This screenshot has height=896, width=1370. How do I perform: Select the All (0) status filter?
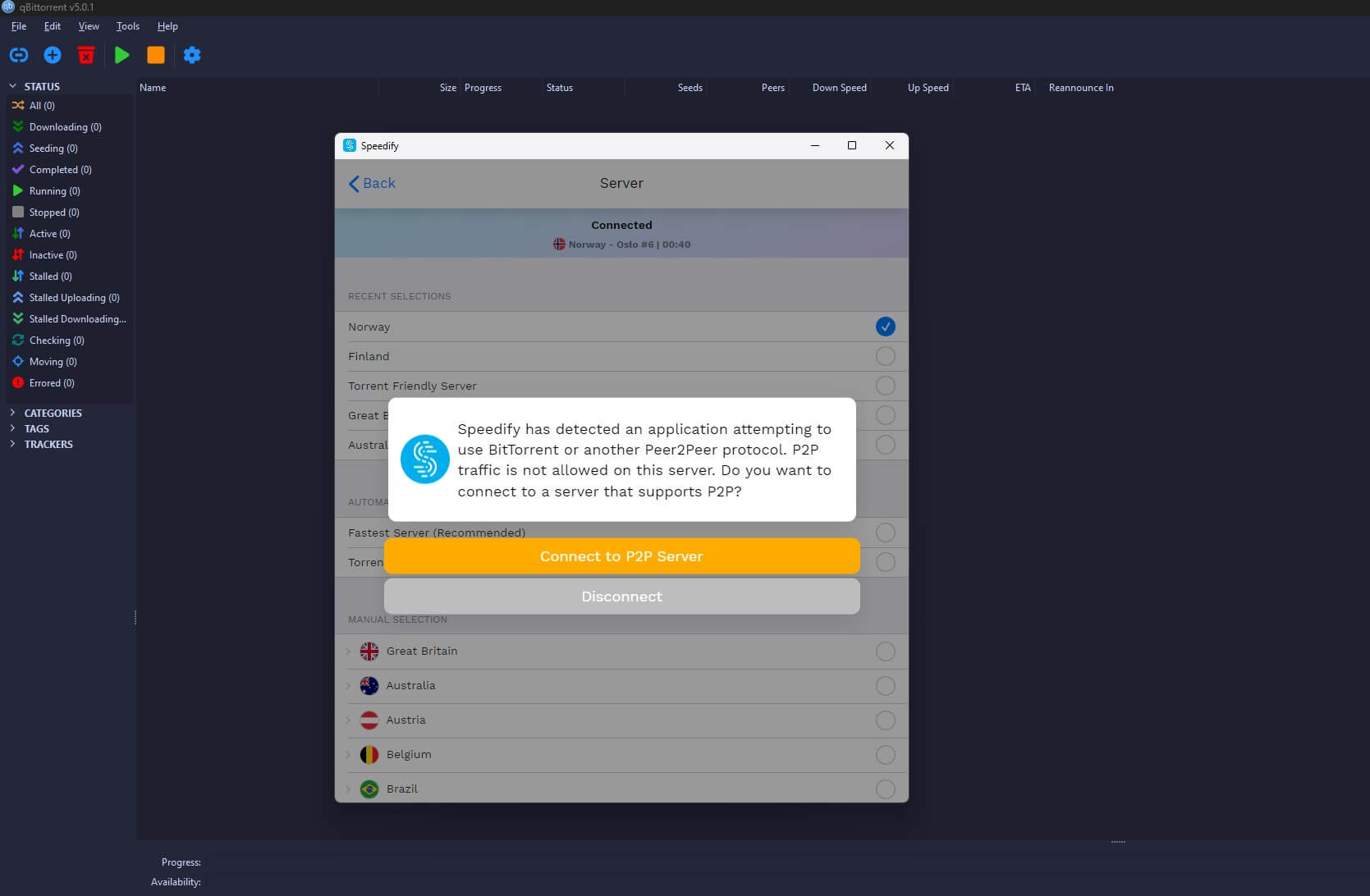69,106
